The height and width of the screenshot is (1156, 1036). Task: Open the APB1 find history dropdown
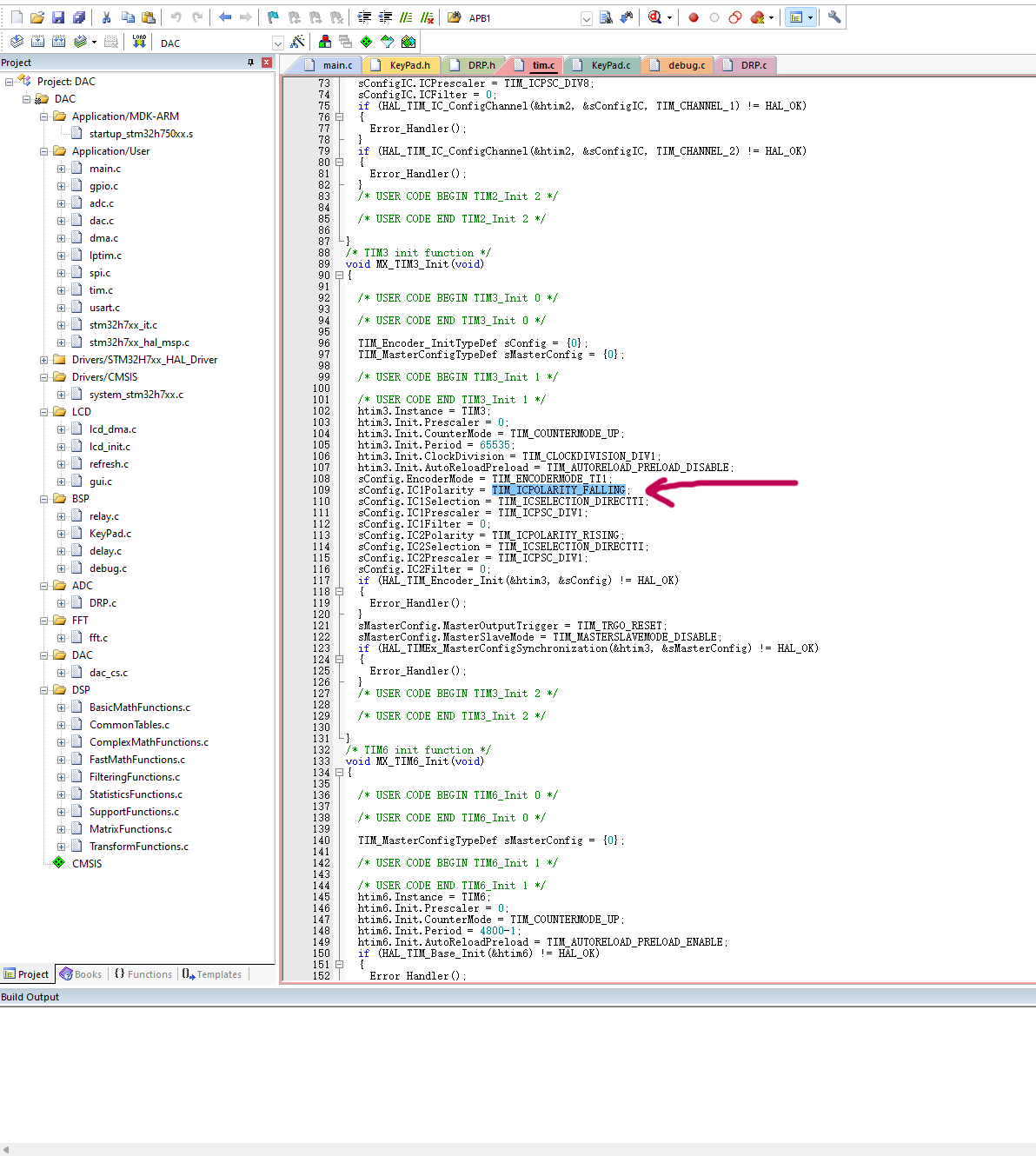(x=586, y=18)
